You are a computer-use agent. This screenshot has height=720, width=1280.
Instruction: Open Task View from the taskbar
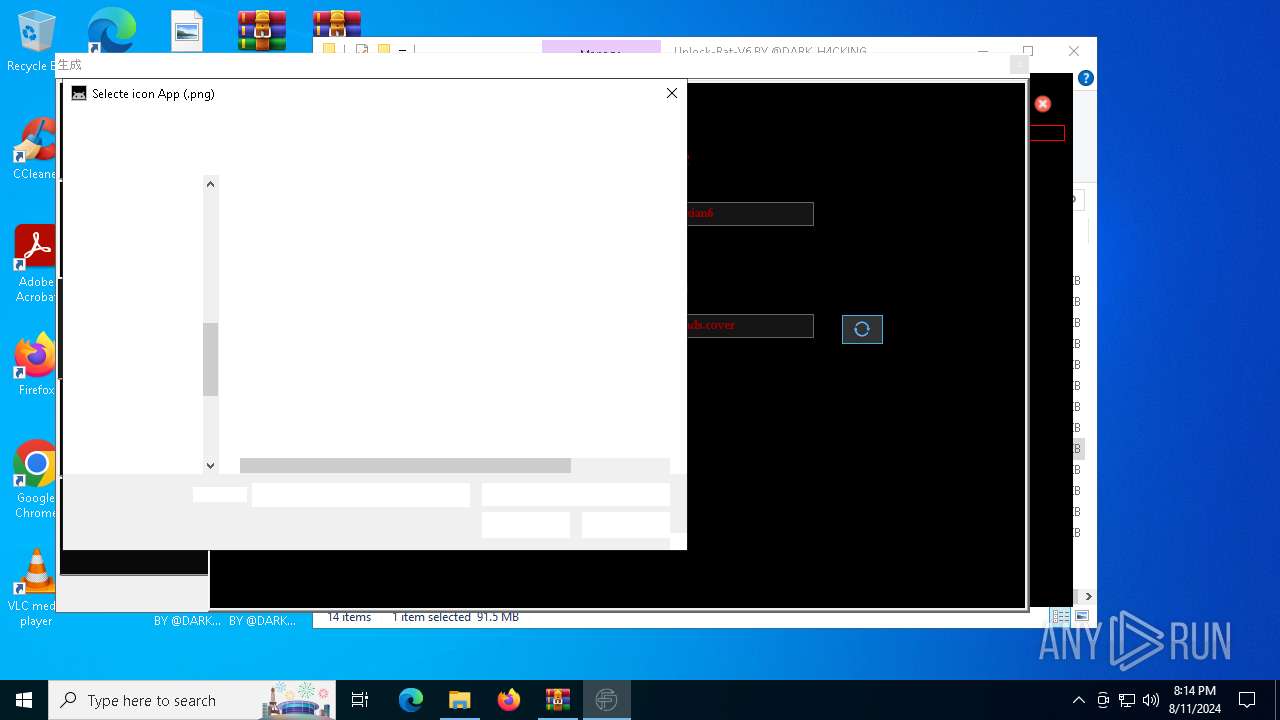click(x=360, y=700)
